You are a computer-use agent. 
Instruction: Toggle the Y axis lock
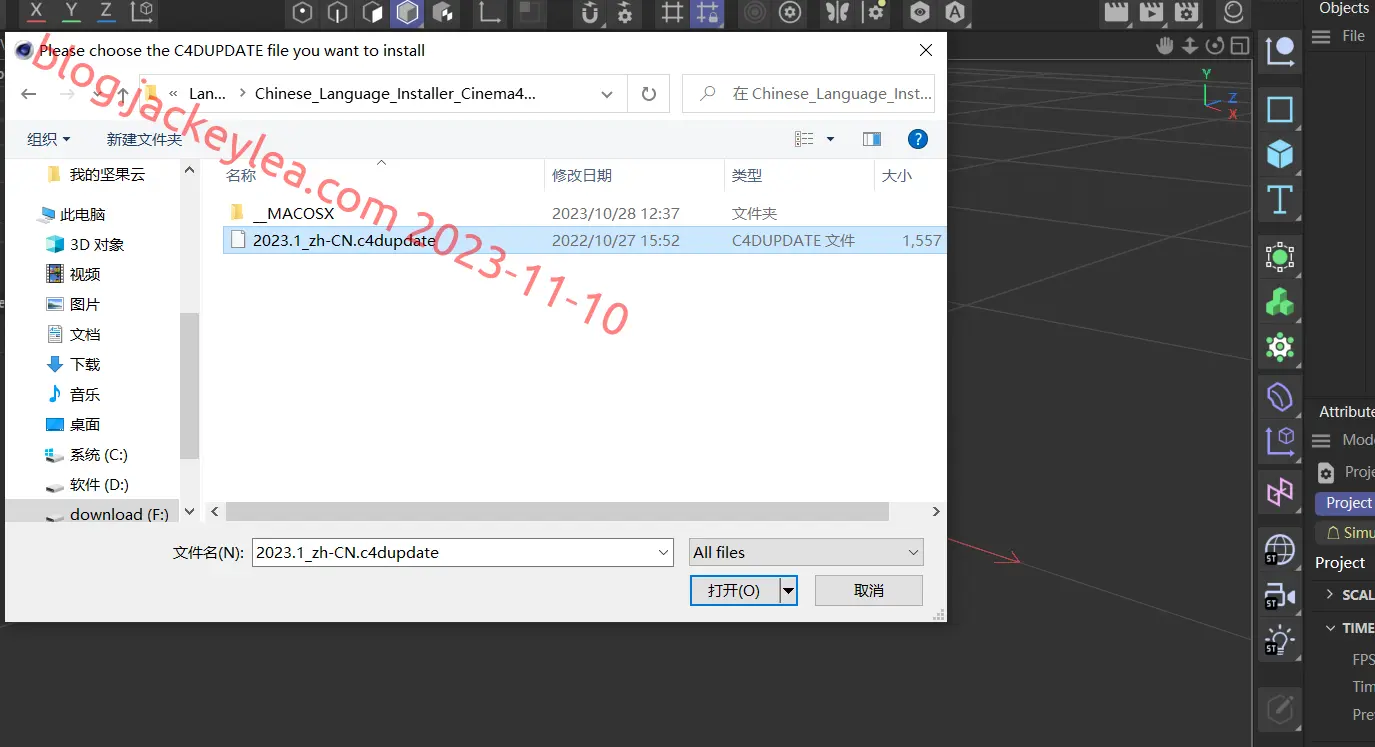(x=71, y=12)
